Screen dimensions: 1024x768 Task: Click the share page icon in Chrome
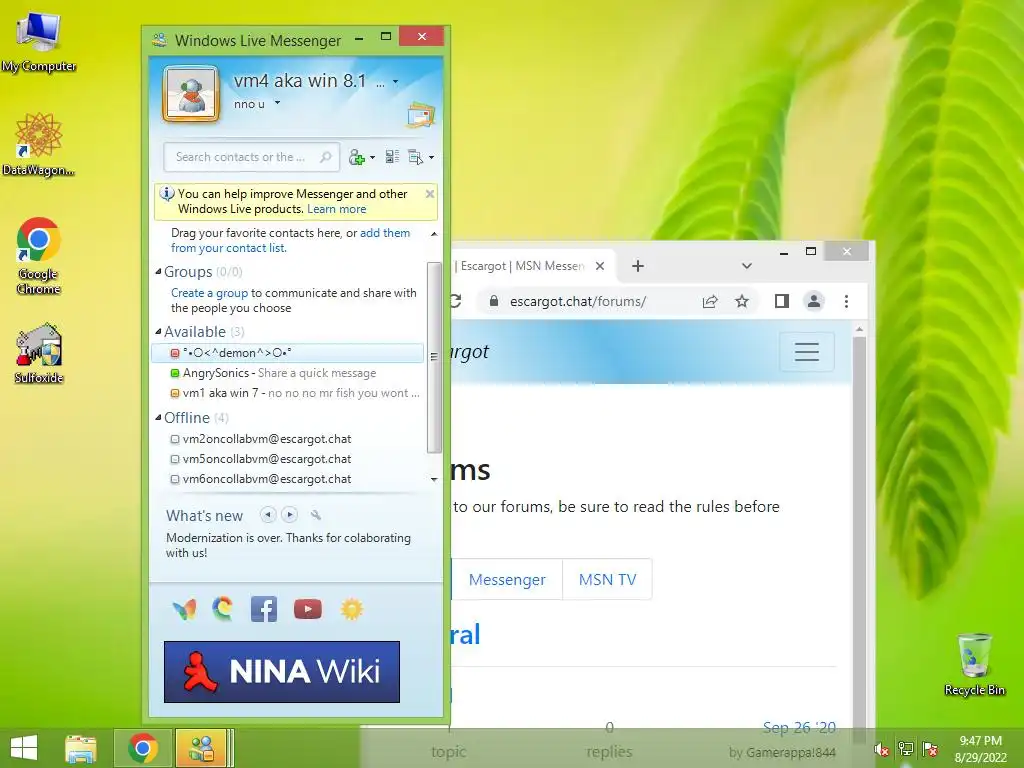(710, 301)
